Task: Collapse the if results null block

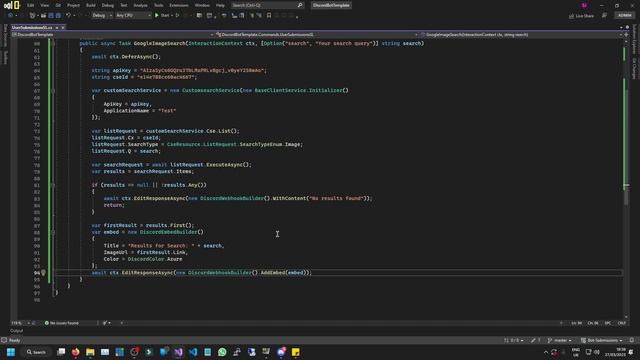Action: [x=53, y=185]
